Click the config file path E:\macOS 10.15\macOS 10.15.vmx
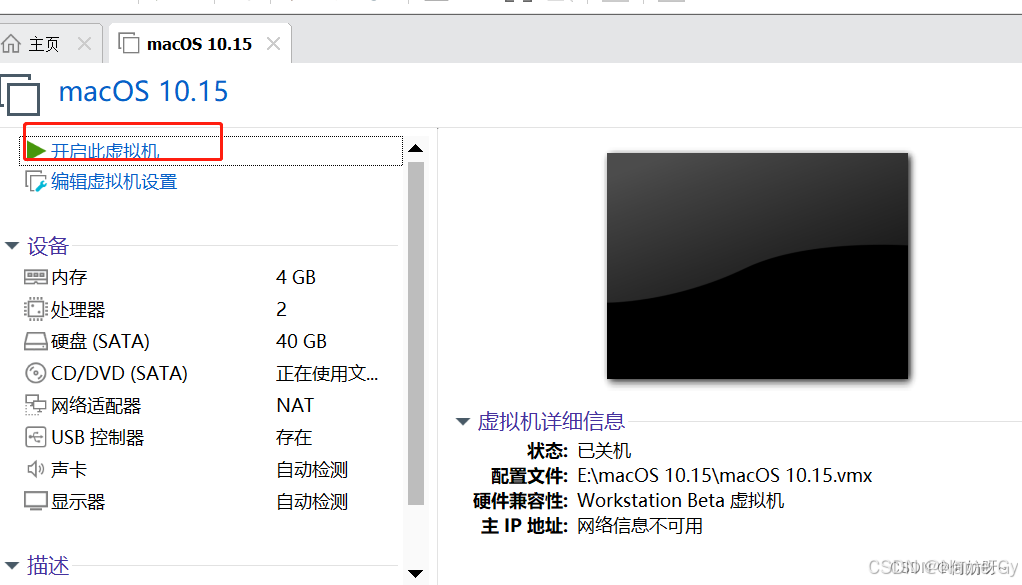The width and height of the screenshot is (1022, 585). 725,476
